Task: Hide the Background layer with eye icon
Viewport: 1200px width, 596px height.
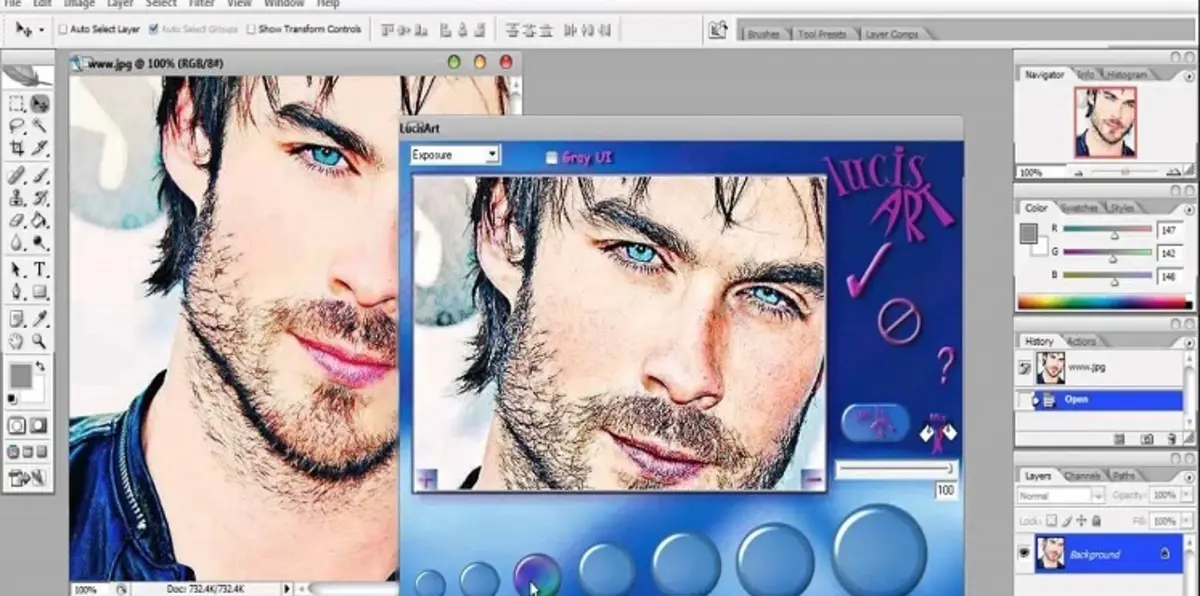Action: 1024,553
